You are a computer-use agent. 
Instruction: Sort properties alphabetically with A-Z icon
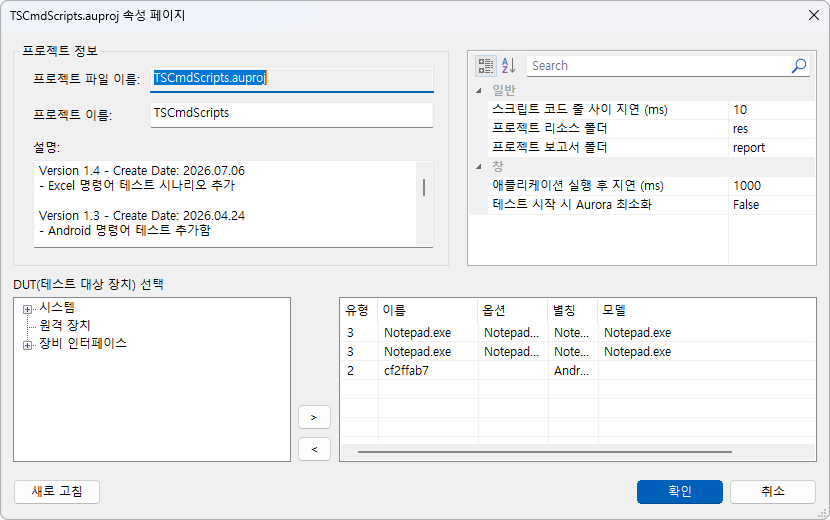(508, 66)
